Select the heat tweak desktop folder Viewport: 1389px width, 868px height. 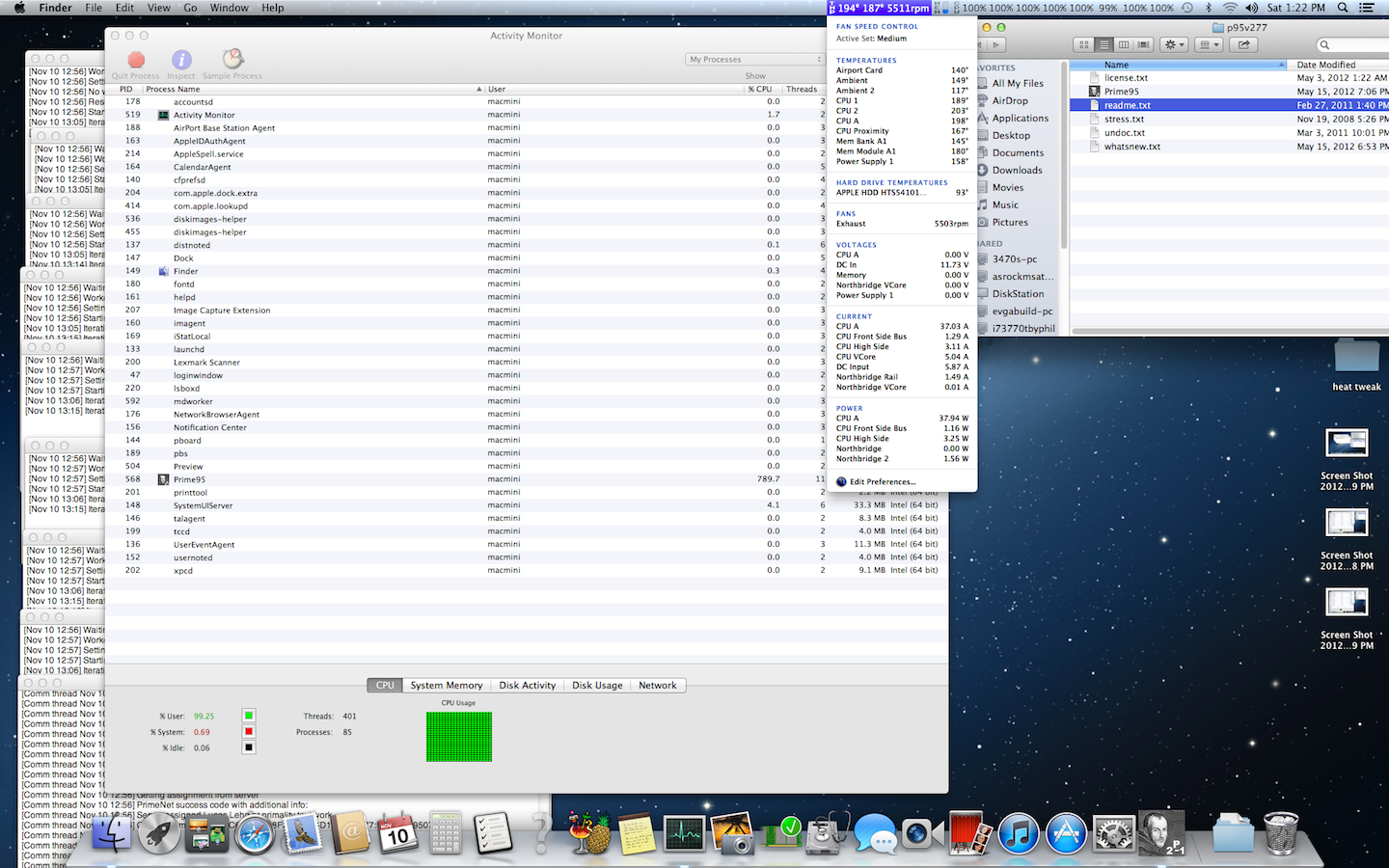click(x=1356, y=366)
